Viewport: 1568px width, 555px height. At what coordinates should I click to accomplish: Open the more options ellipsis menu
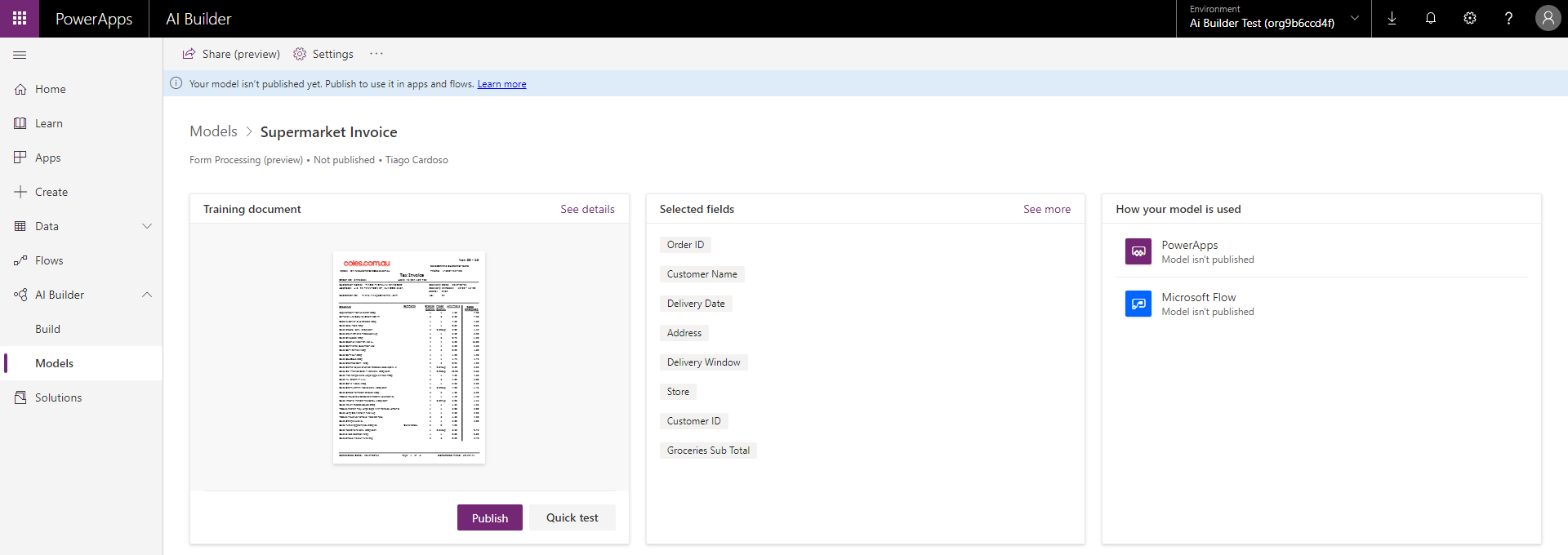click(376, 54)
